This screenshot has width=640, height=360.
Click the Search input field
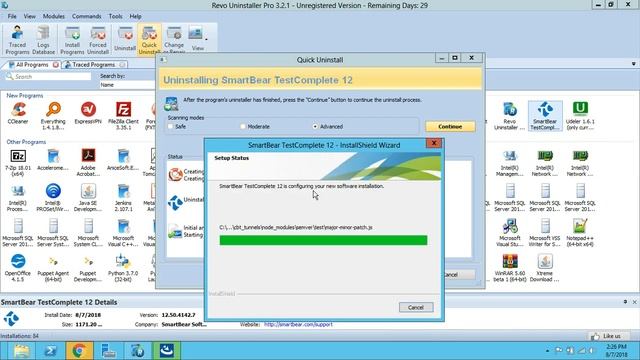[48, 76]
